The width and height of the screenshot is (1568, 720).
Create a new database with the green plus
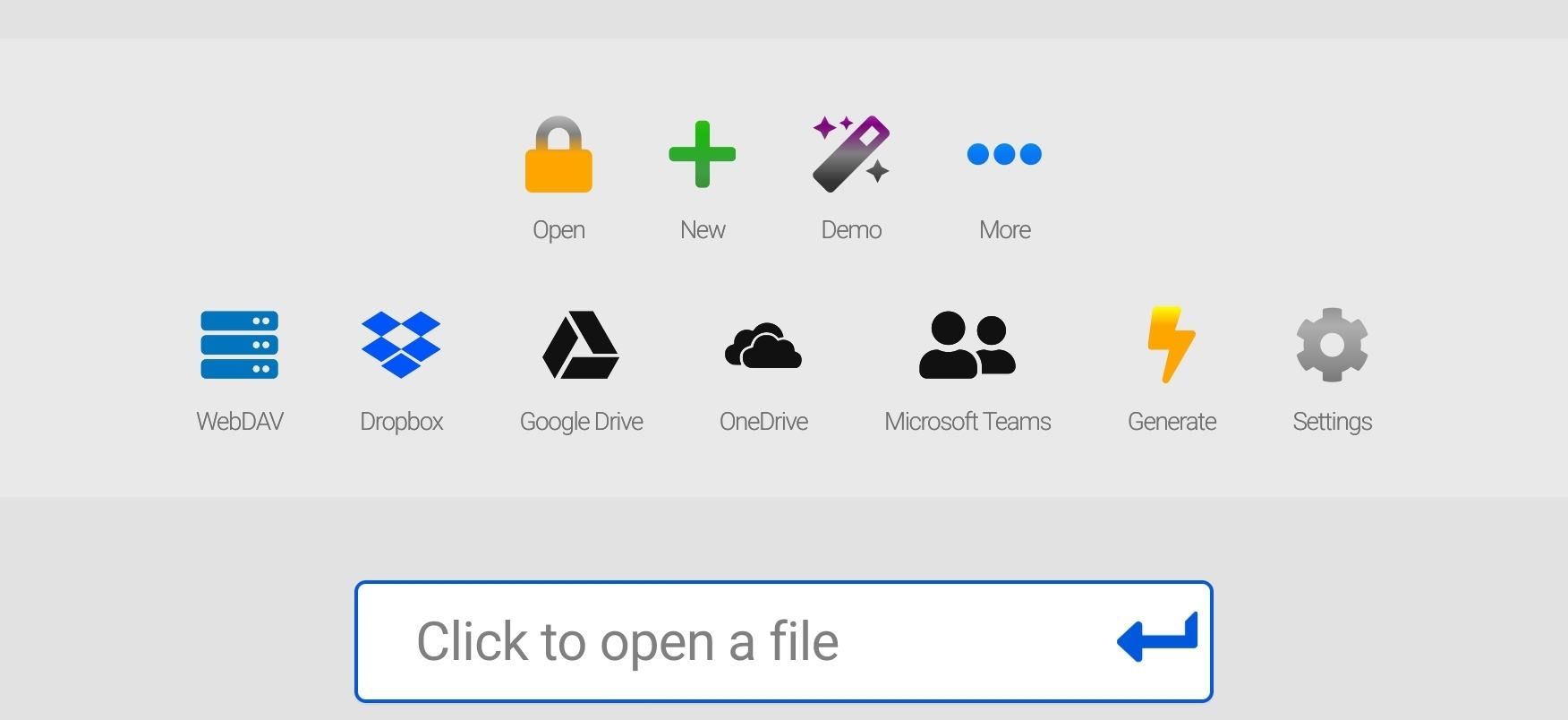tap(703, 154)
